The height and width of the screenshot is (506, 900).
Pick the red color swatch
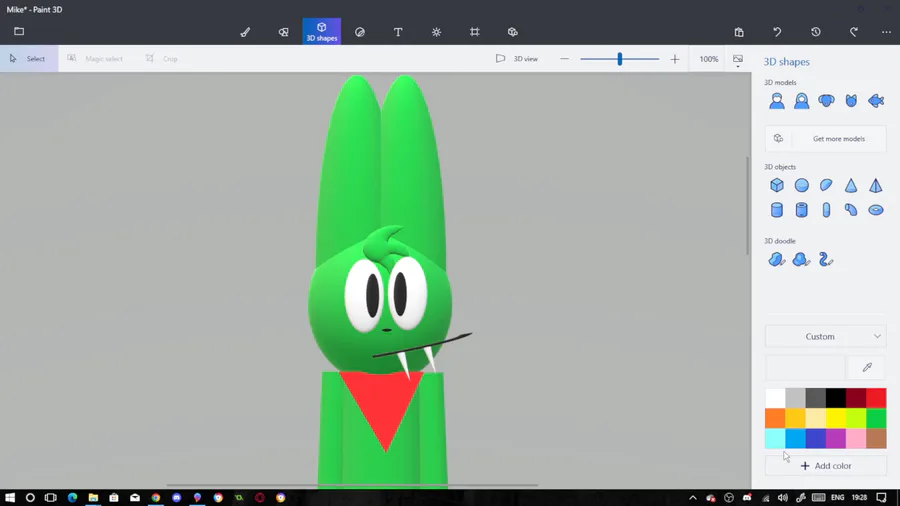click(x=876, y=398)
